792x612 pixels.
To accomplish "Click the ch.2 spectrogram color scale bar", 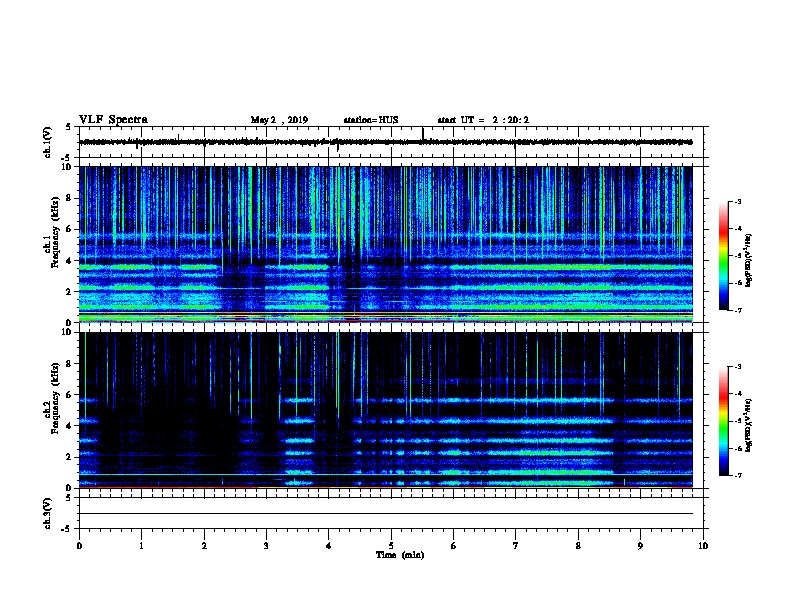I will pyautogui.click(x=723, y=421).
